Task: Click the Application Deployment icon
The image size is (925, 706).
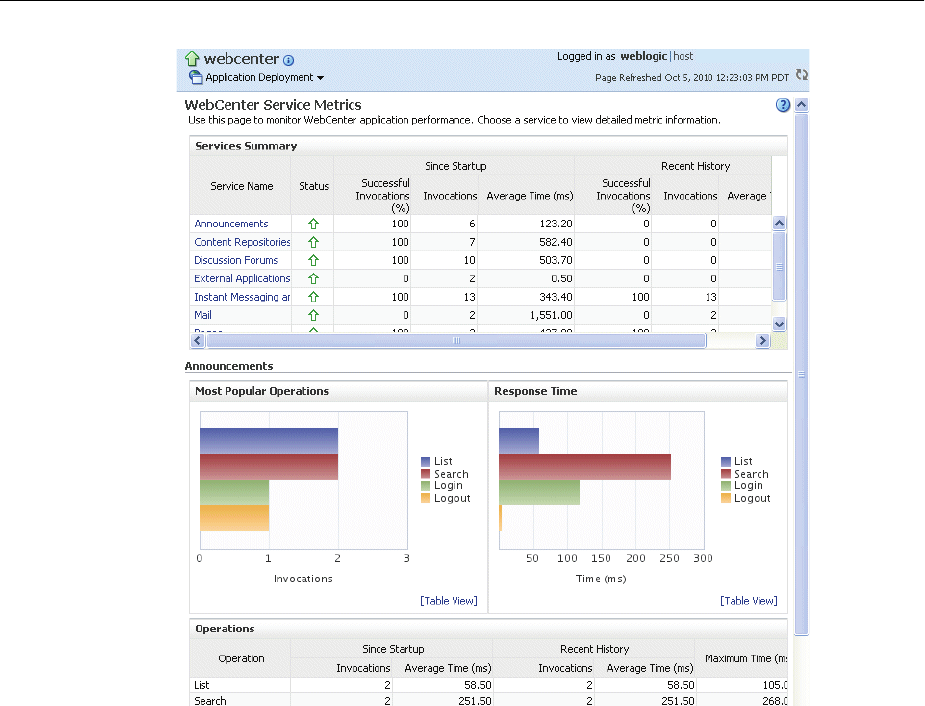Action: (x=195, y=77)
